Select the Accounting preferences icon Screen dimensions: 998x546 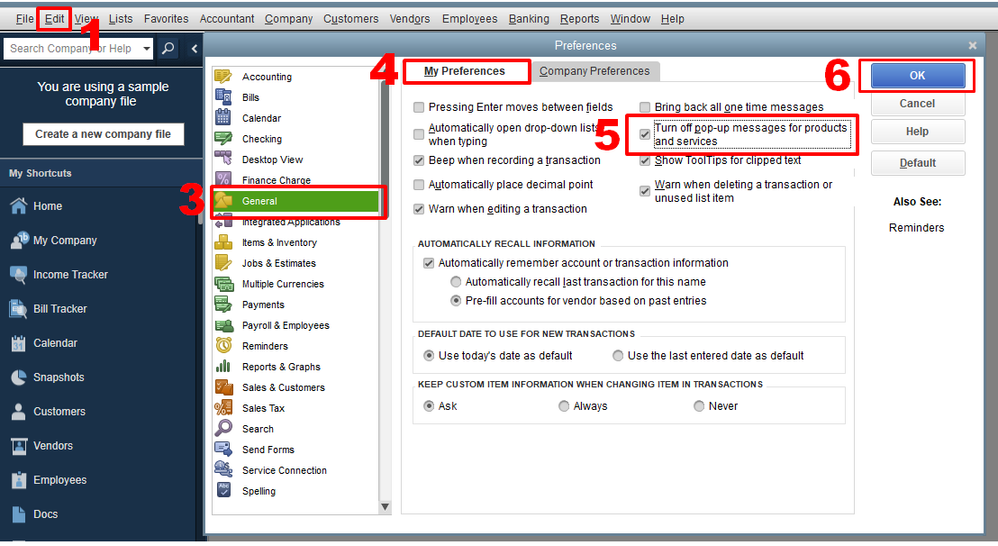click(x=223, y=76)
